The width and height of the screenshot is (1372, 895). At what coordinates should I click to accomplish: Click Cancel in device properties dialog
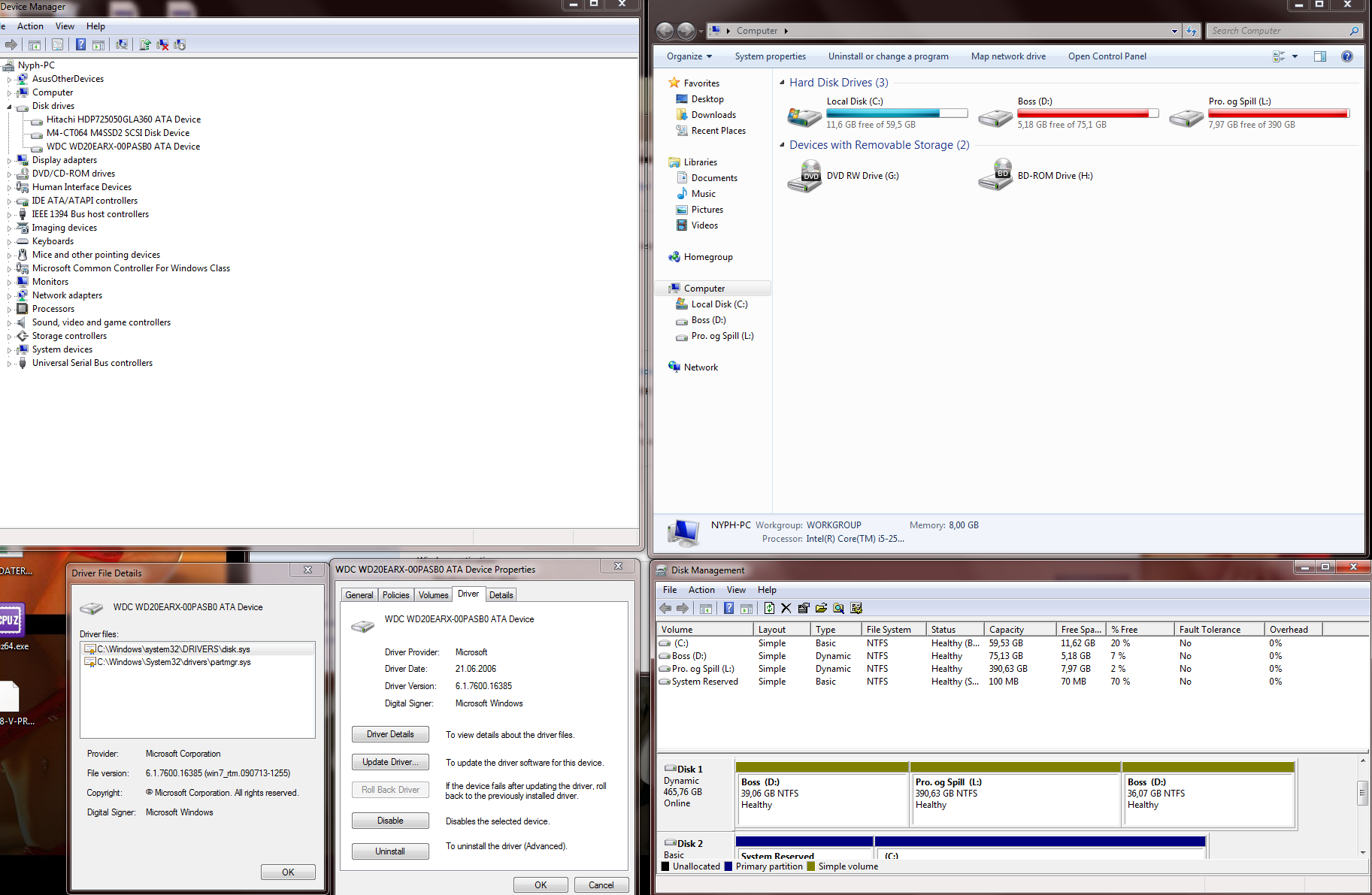pos(601,885)
